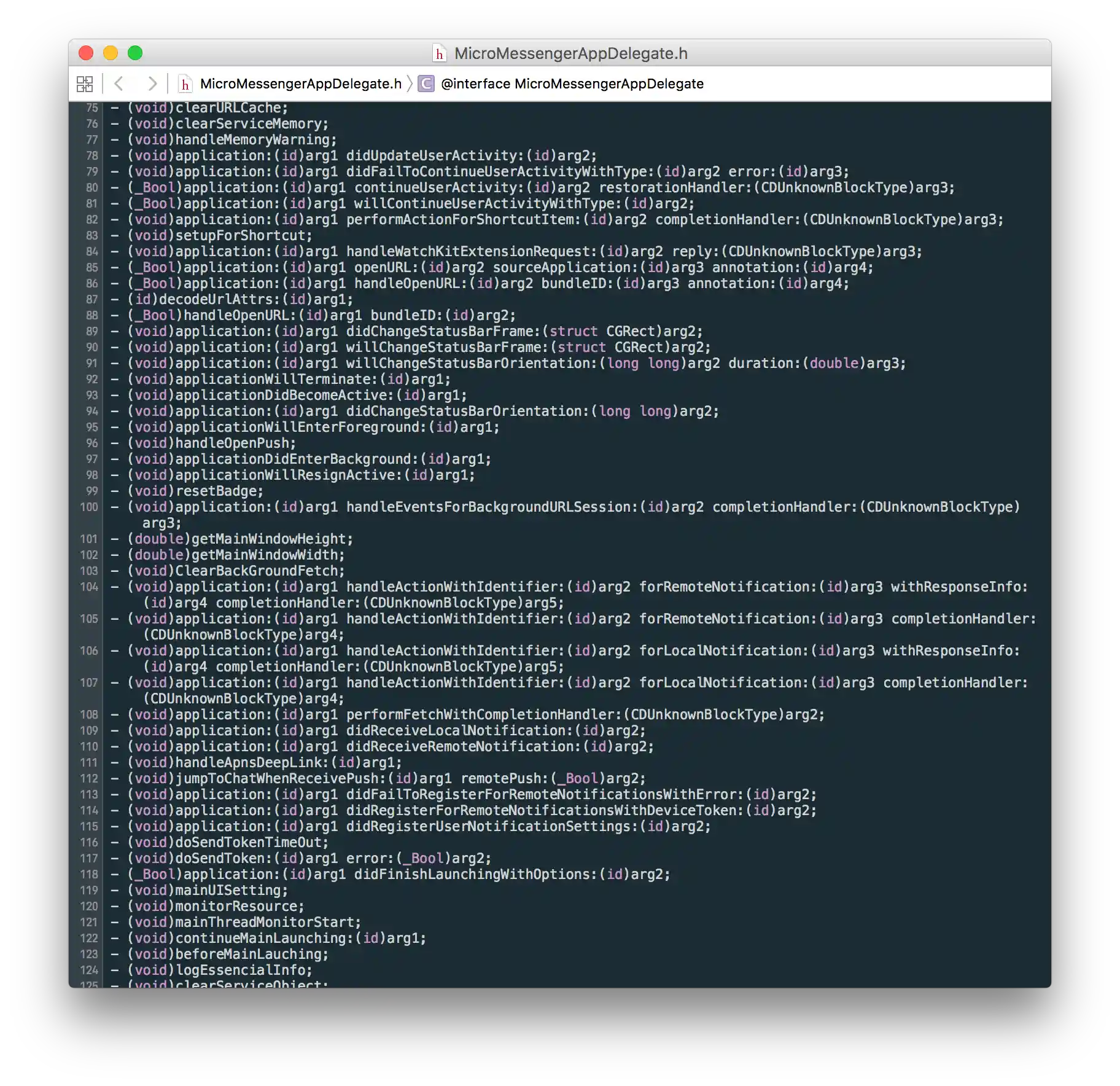Select the setupForShortcut declaration

pos(243,235)
